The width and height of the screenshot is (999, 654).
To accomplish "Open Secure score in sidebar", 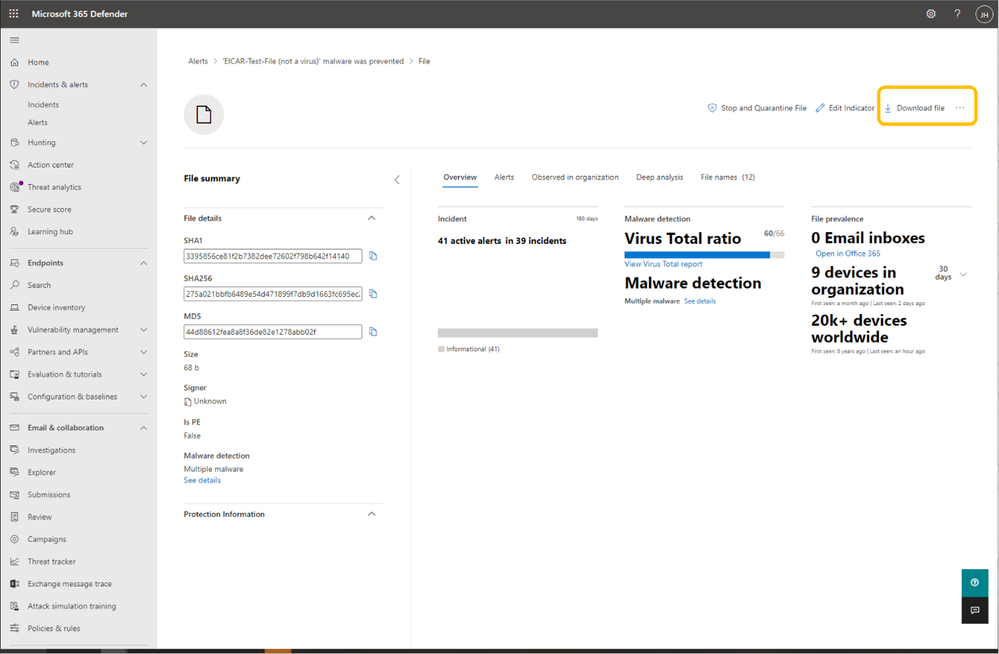I will [x=49, y=210].
